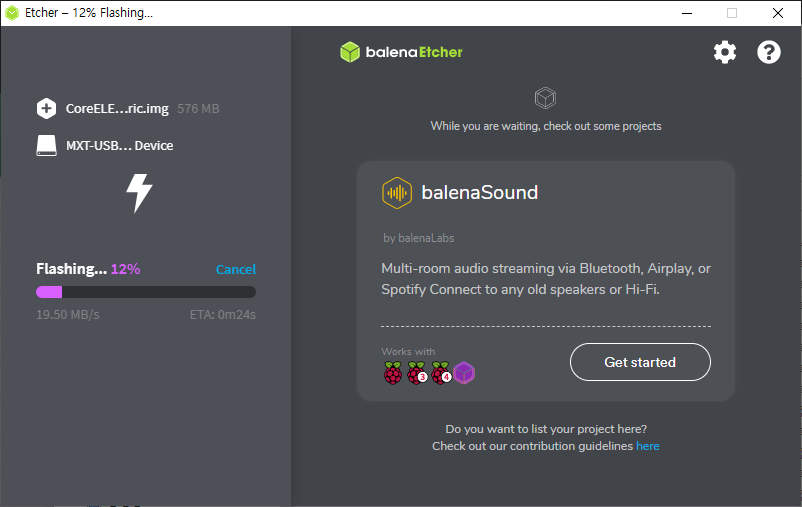Screen dimensions: 802x507
Task: Minimize the Etcher window
Action: pos(687,13)
